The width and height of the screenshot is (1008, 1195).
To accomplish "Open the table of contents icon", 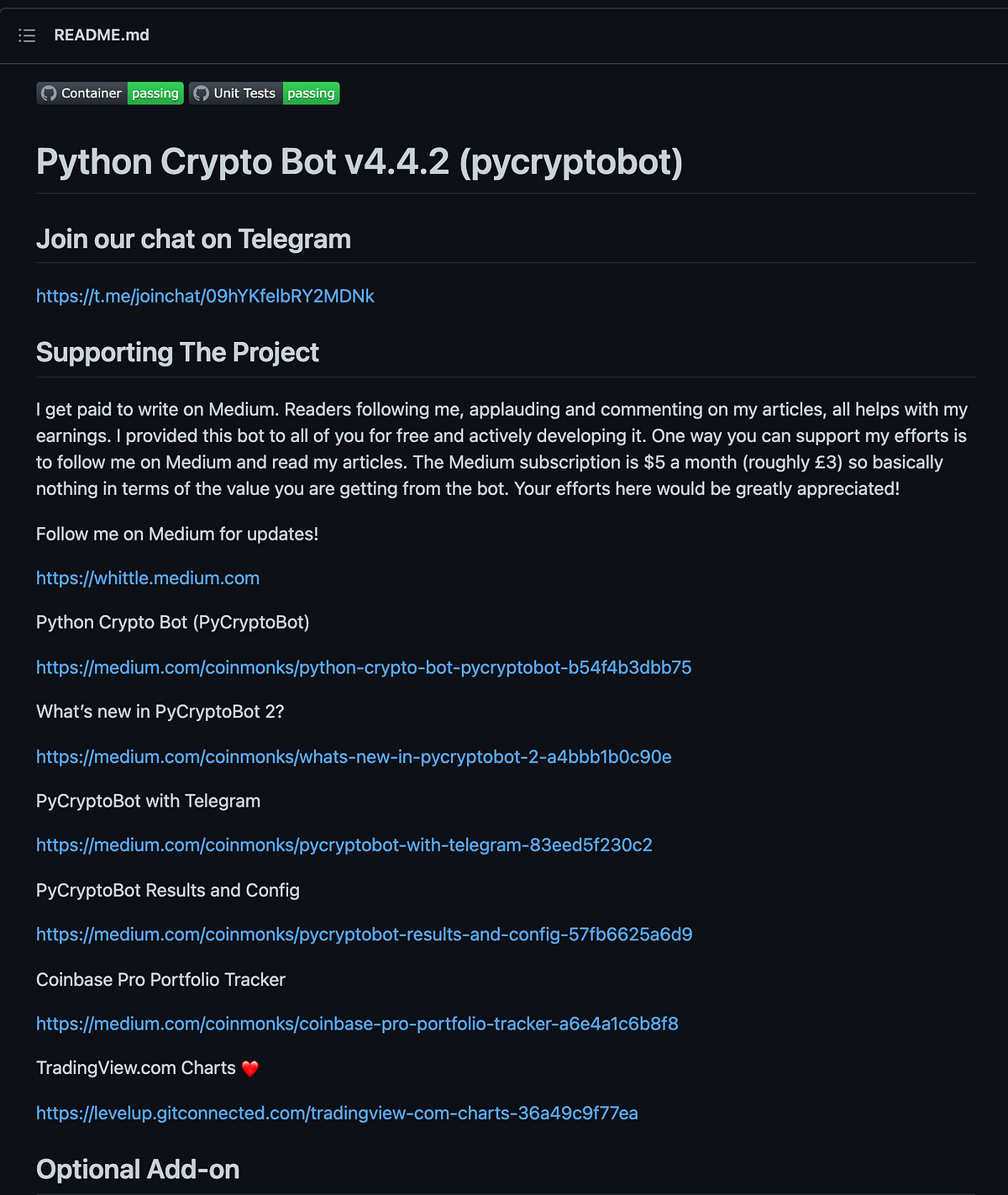I will click(27, 35).
